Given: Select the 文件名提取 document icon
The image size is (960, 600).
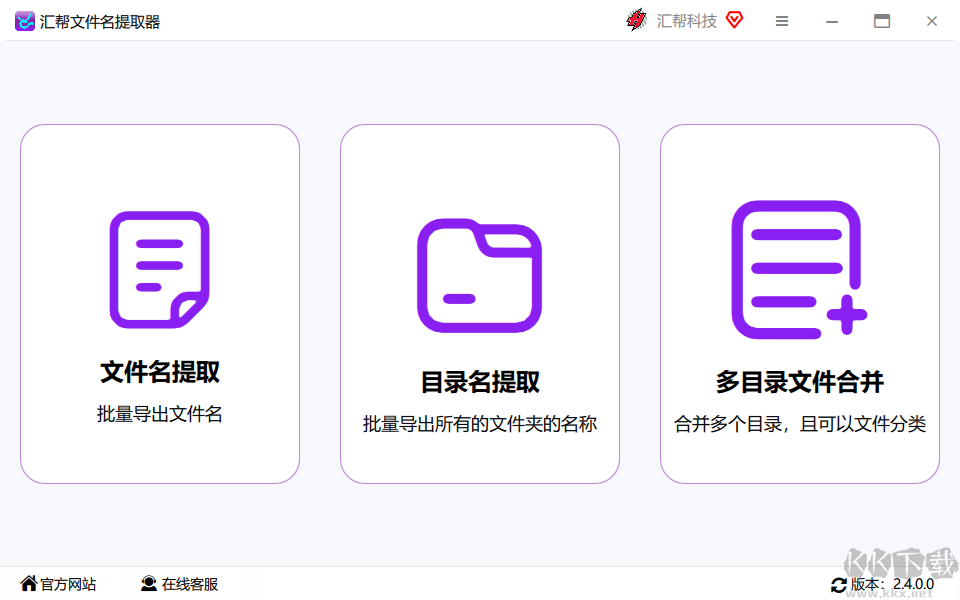Looking at the screenshot, I should [159, 268].
